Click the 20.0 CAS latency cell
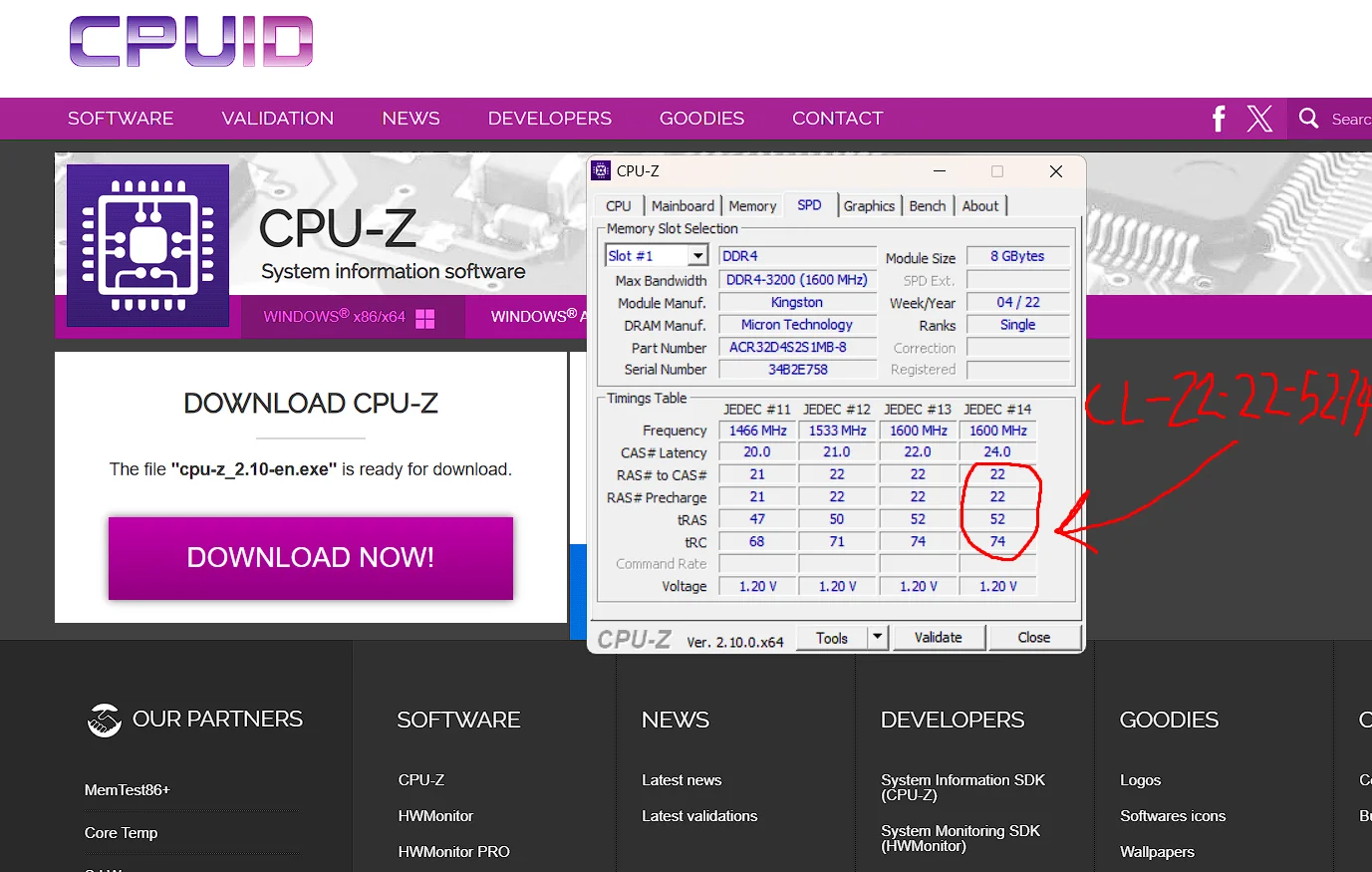 757,452
